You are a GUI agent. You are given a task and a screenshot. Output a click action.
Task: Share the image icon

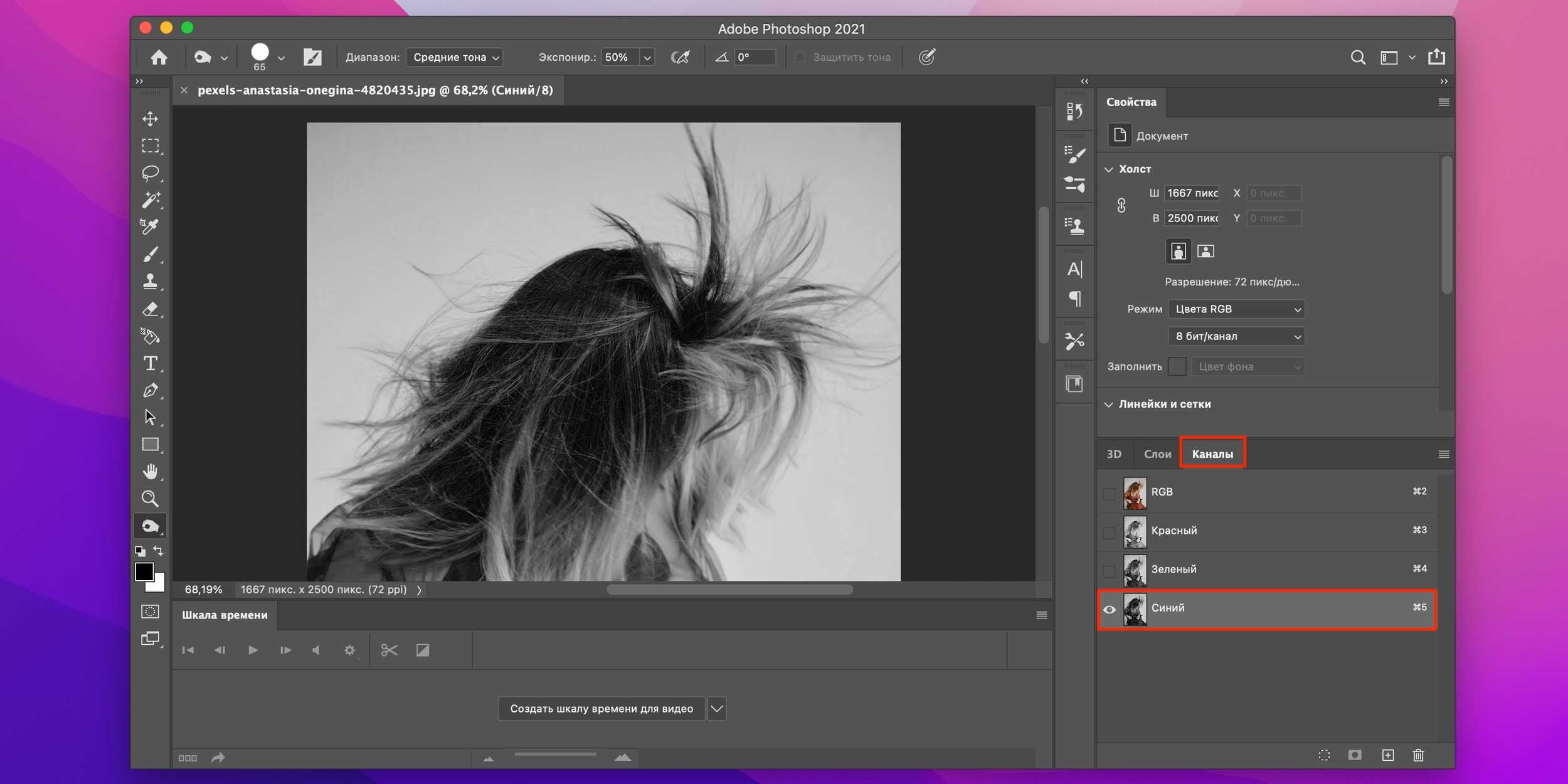1436,56
